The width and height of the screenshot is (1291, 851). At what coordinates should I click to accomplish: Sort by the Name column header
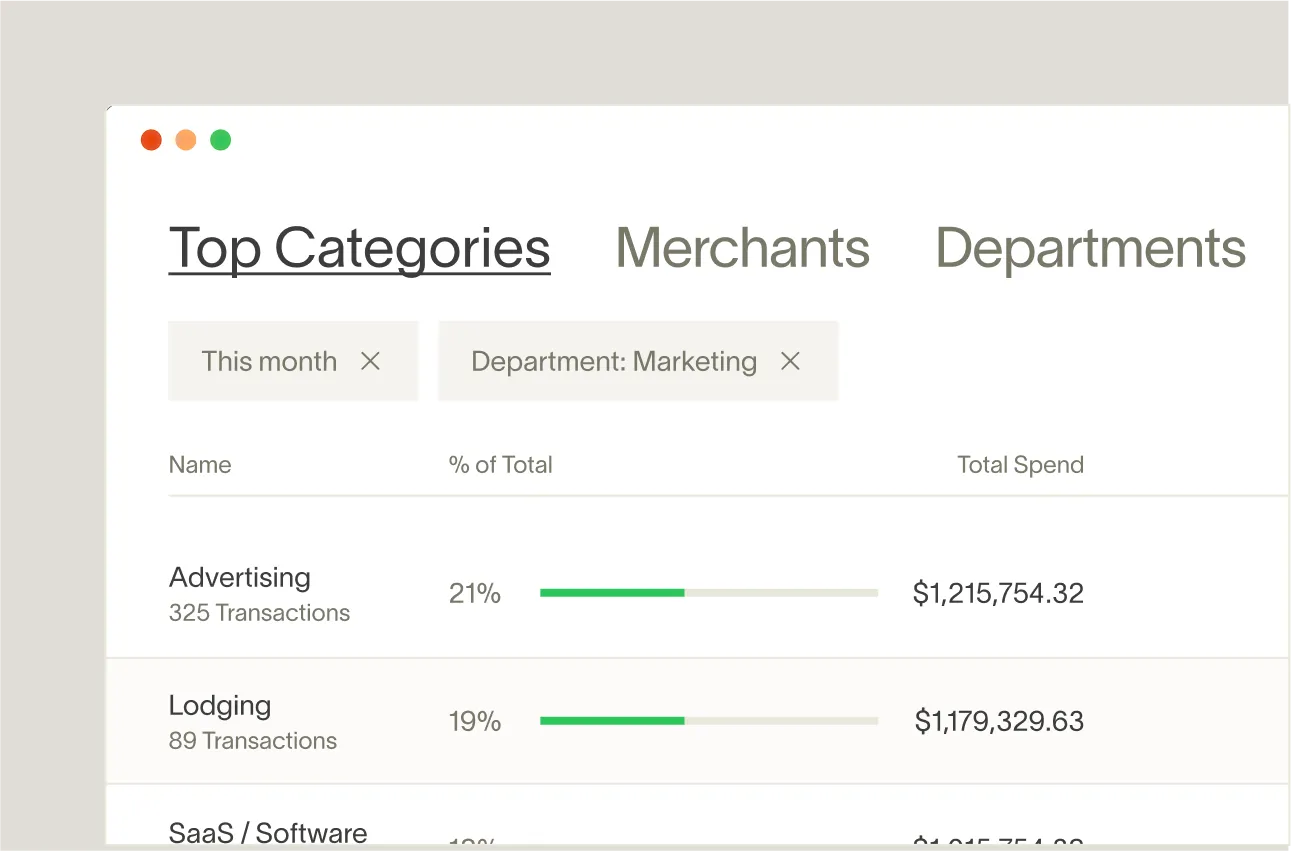coord(200,465)
